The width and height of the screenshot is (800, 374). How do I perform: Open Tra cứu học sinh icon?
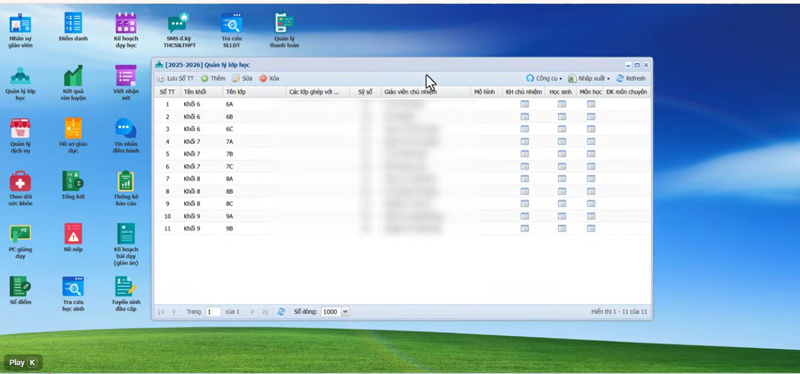point(73,294)
